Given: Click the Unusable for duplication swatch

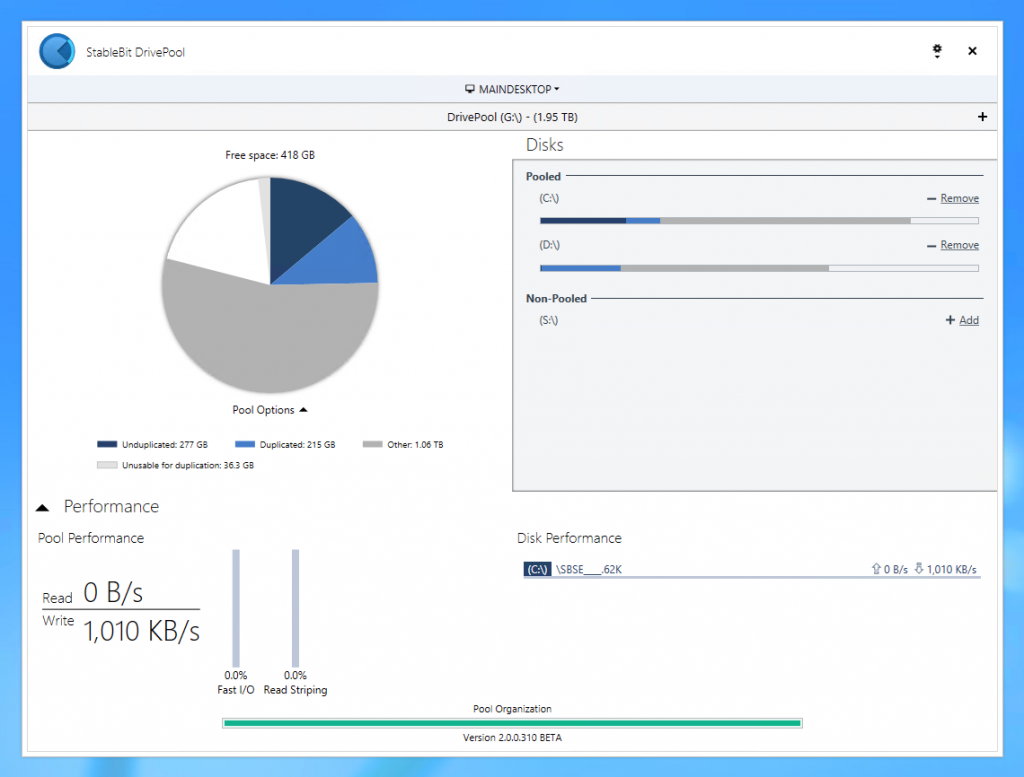Looking at the screenshot, I should point(107,466).
